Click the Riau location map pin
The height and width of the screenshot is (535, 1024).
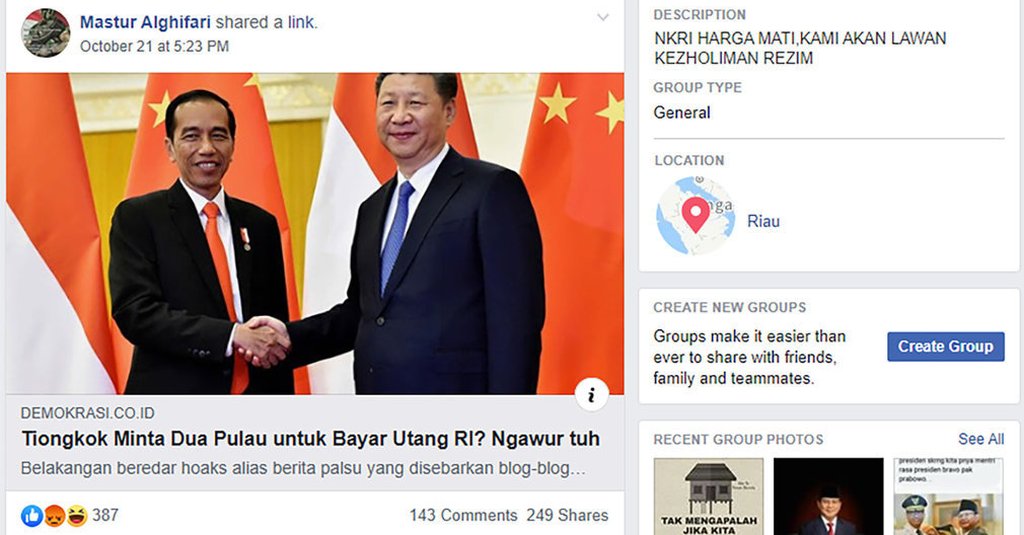(695, 216)
